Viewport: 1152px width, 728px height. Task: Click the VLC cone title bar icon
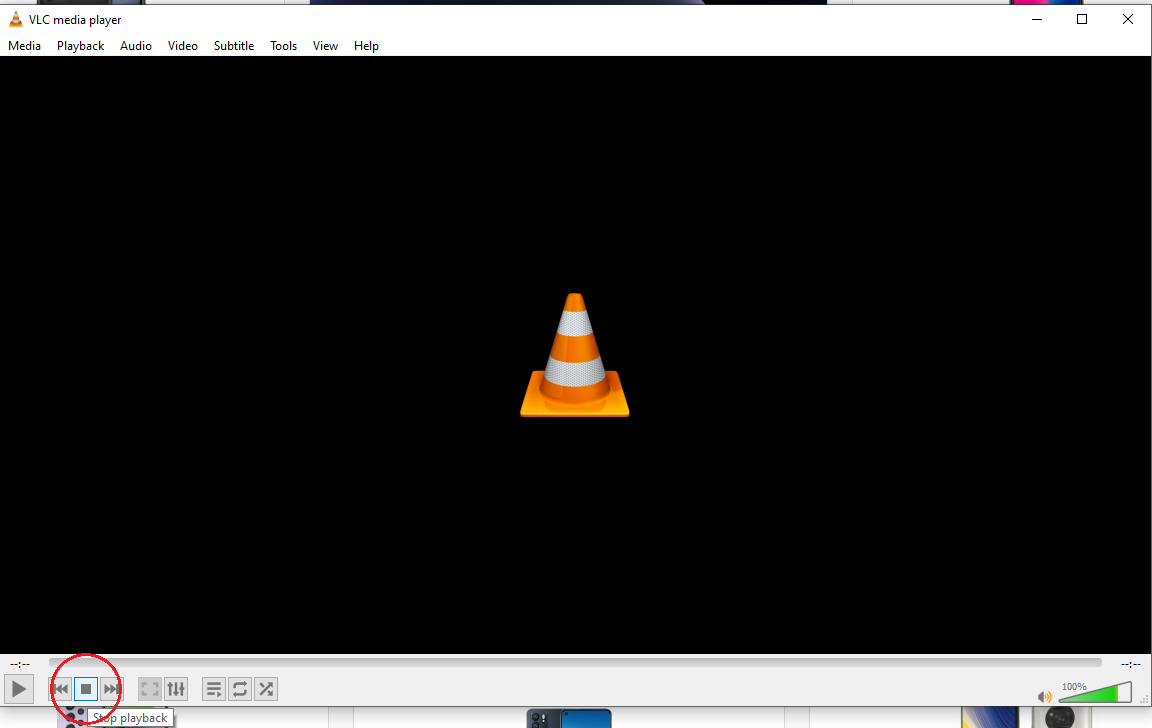[x=15, y=19]
